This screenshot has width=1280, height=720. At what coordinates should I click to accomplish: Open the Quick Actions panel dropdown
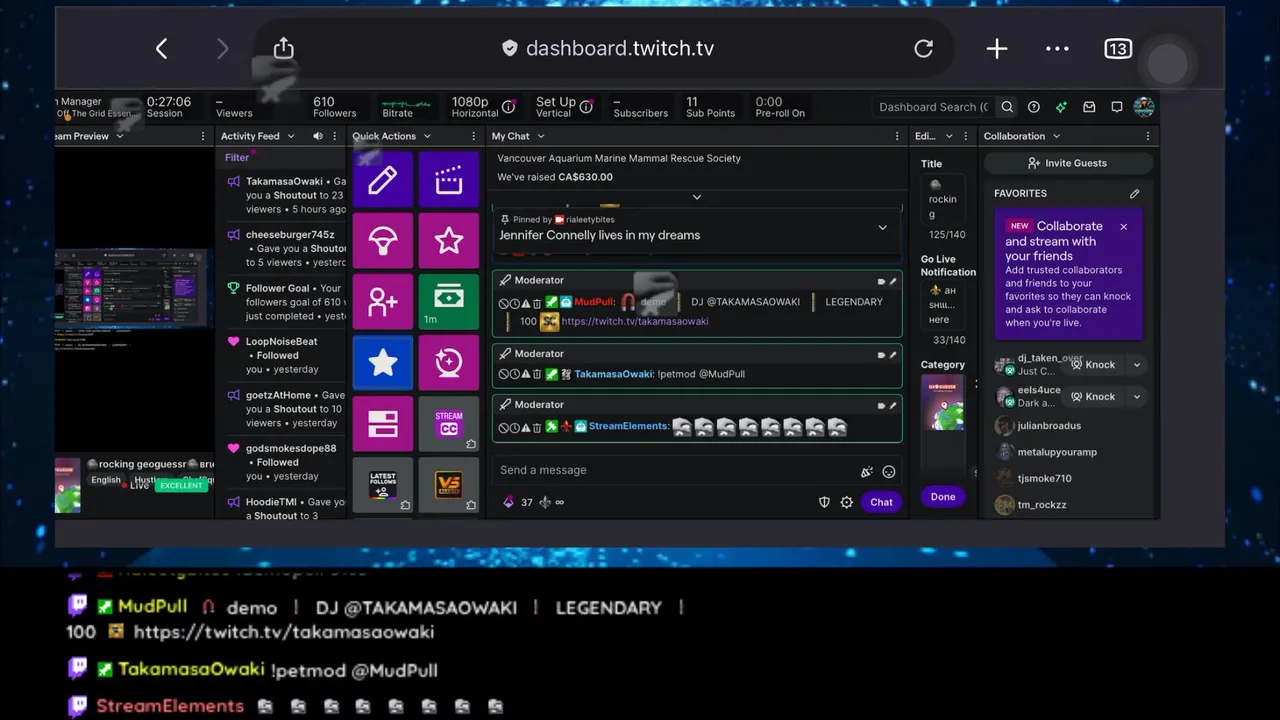[x=427, y=136]
